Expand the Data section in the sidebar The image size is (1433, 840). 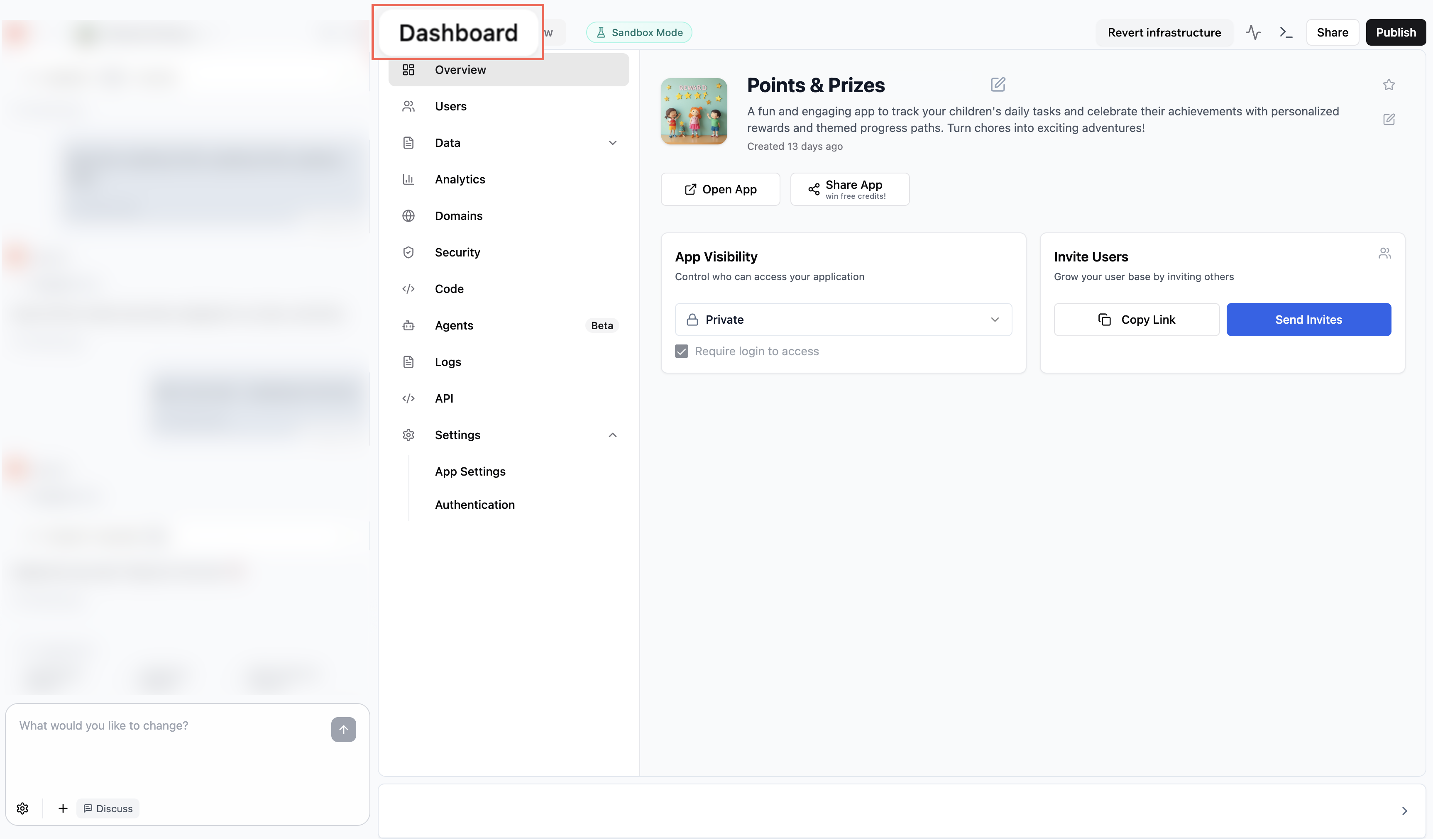(612, 143)
